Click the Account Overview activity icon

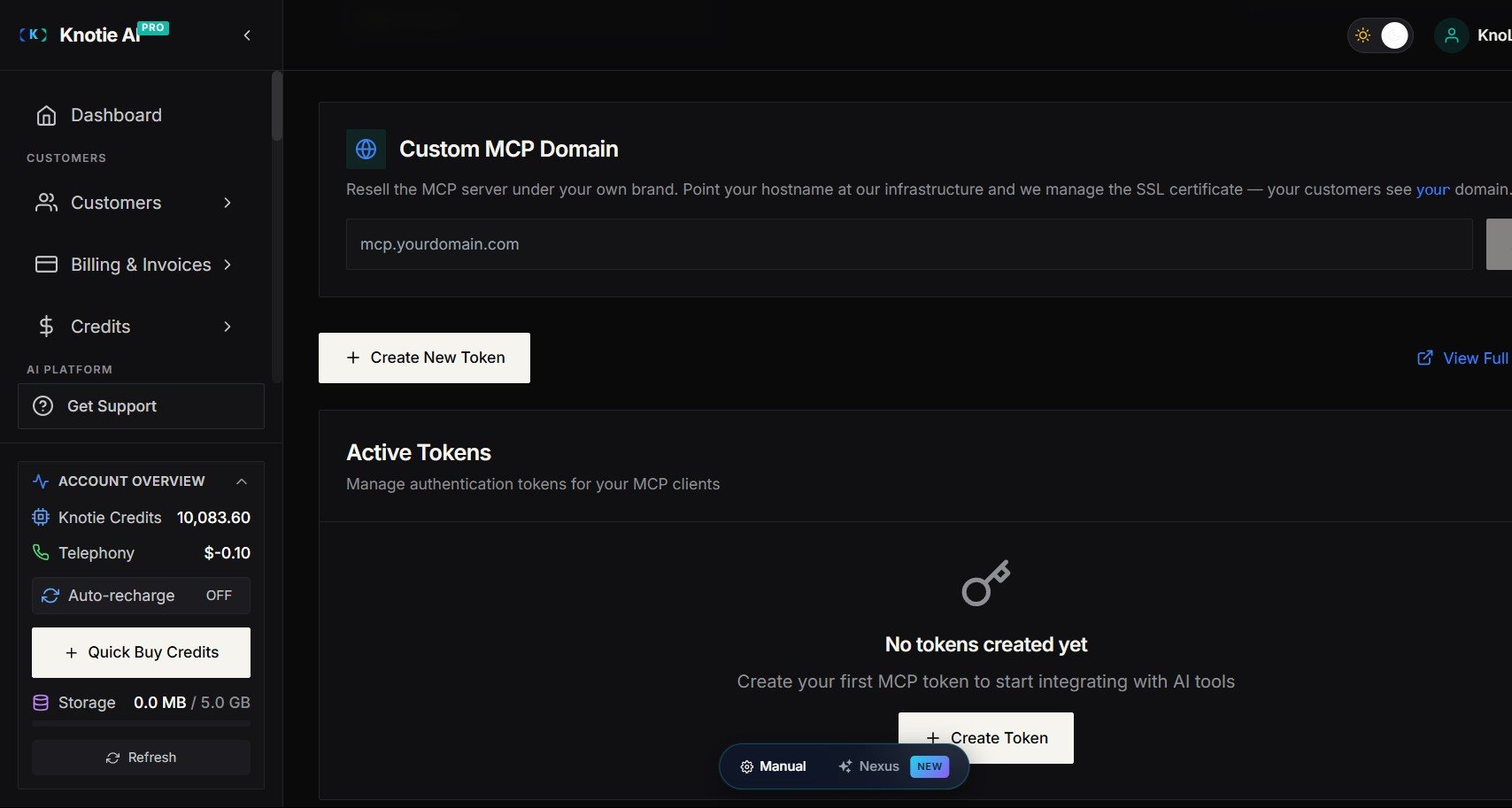41,481
